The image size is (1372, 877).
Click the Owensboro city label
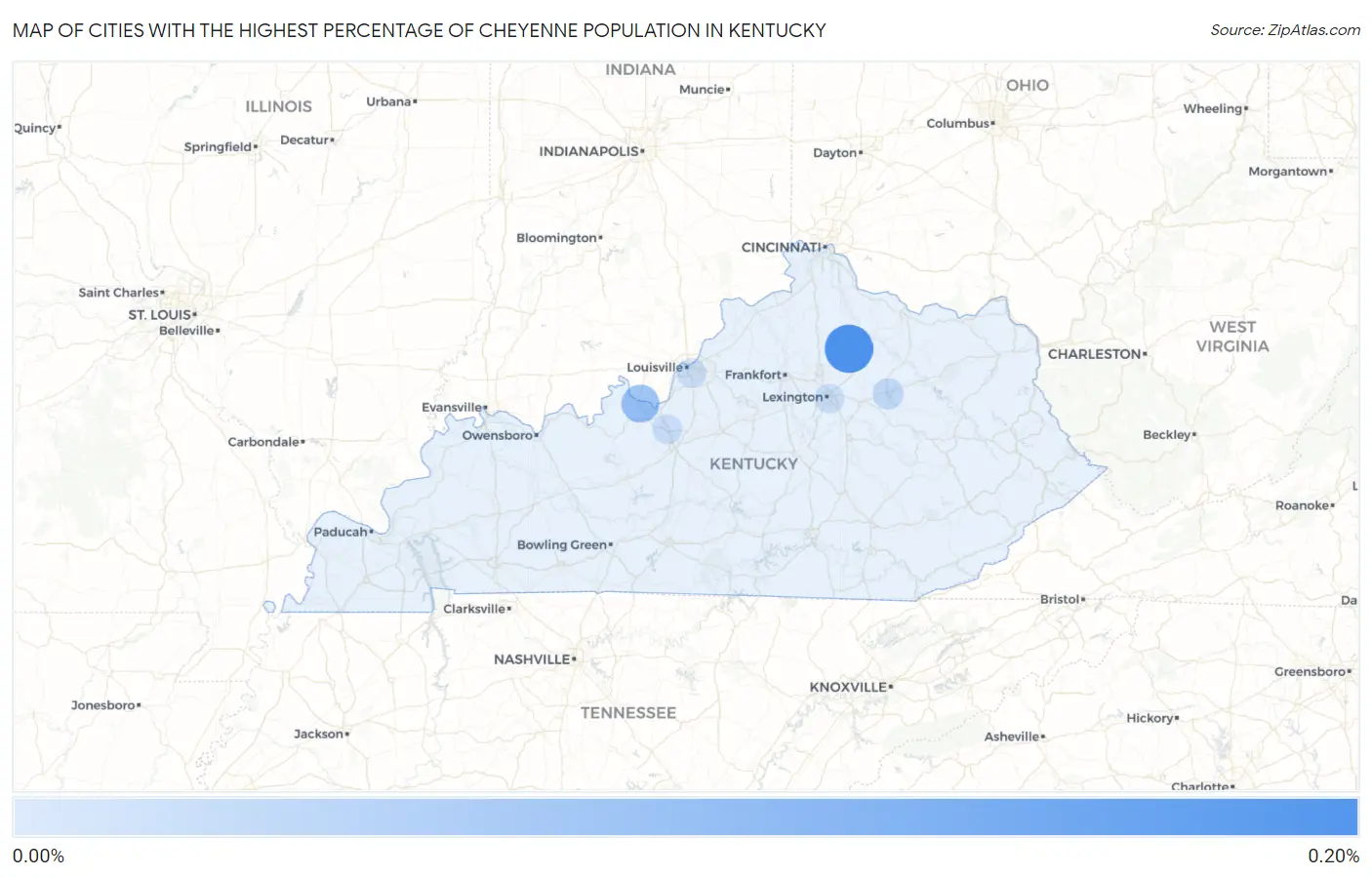(498, 435)
